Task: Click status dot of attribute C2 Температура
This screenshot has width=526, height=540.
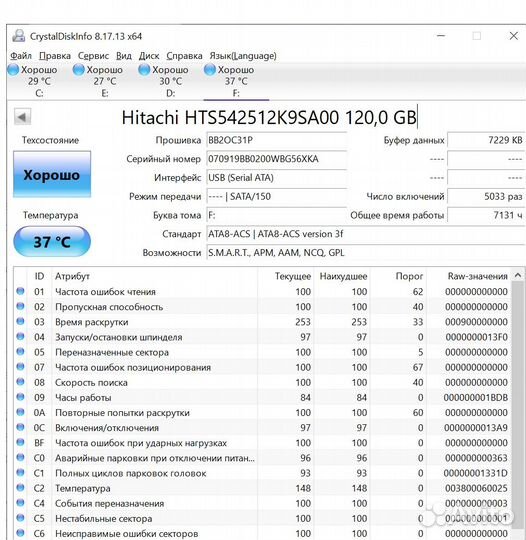Action: point(20,488)
